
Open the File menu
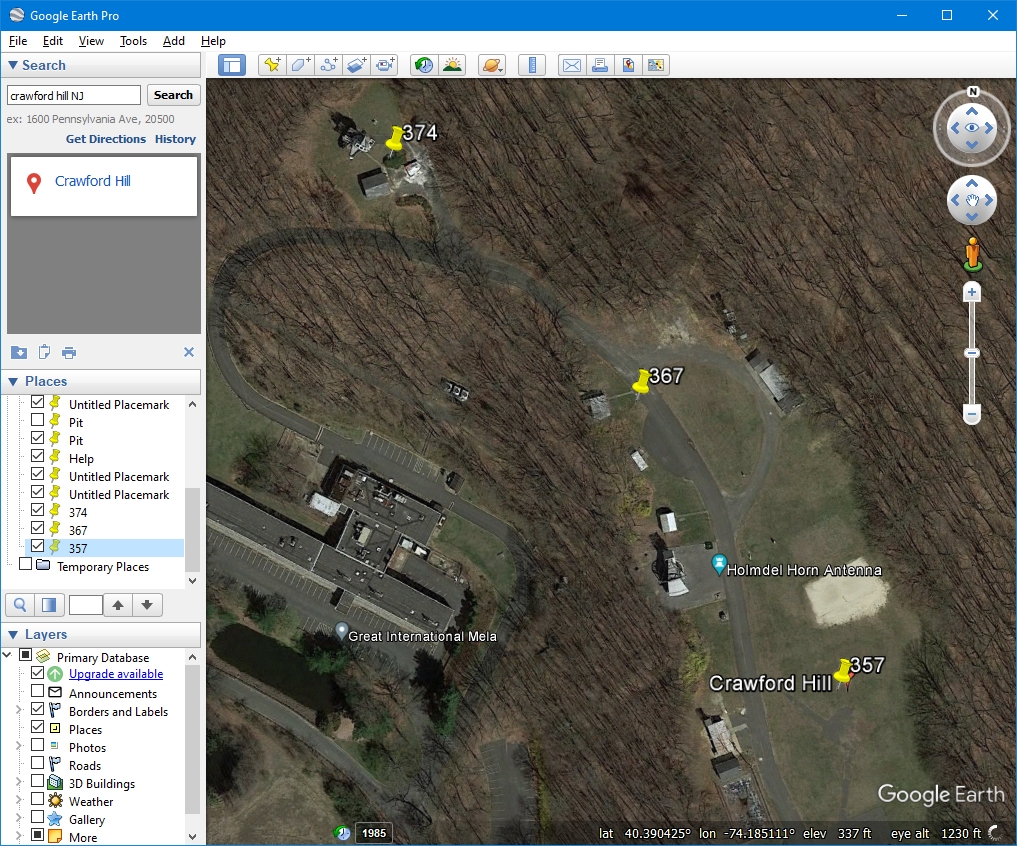point(18,41)
